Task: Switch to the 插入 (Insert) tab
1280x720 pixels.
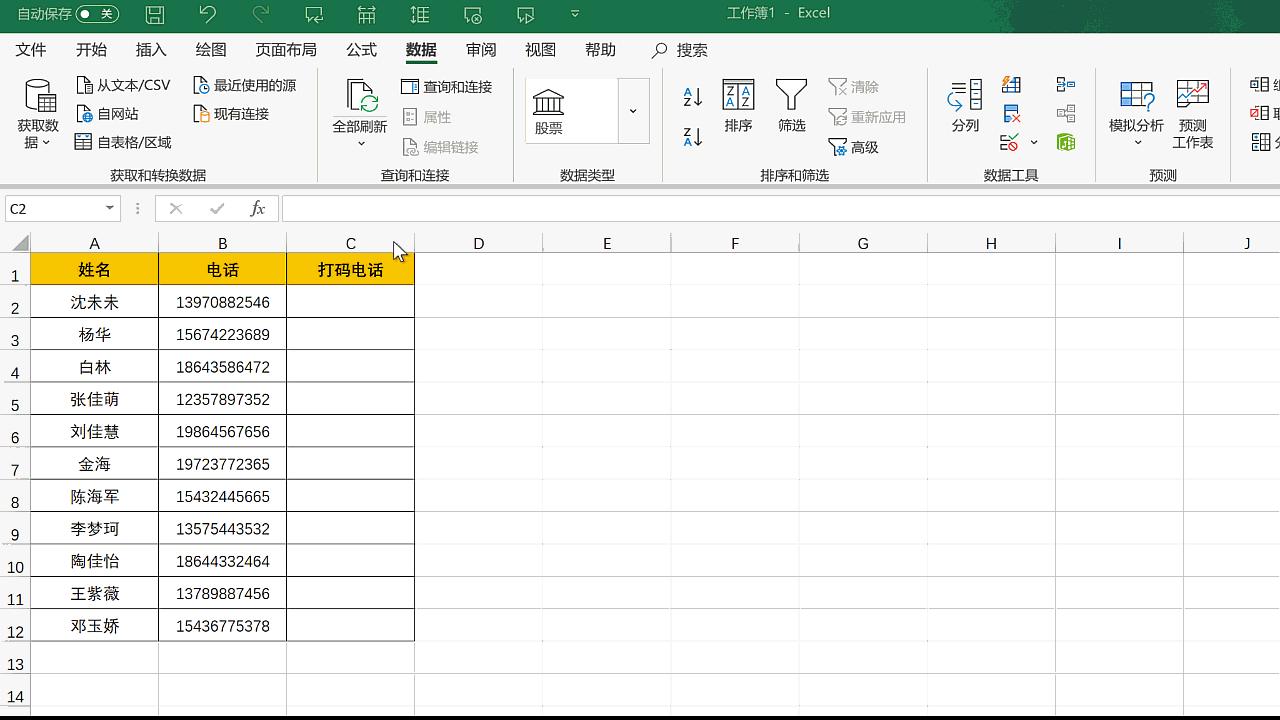Action: click(151, 50)
